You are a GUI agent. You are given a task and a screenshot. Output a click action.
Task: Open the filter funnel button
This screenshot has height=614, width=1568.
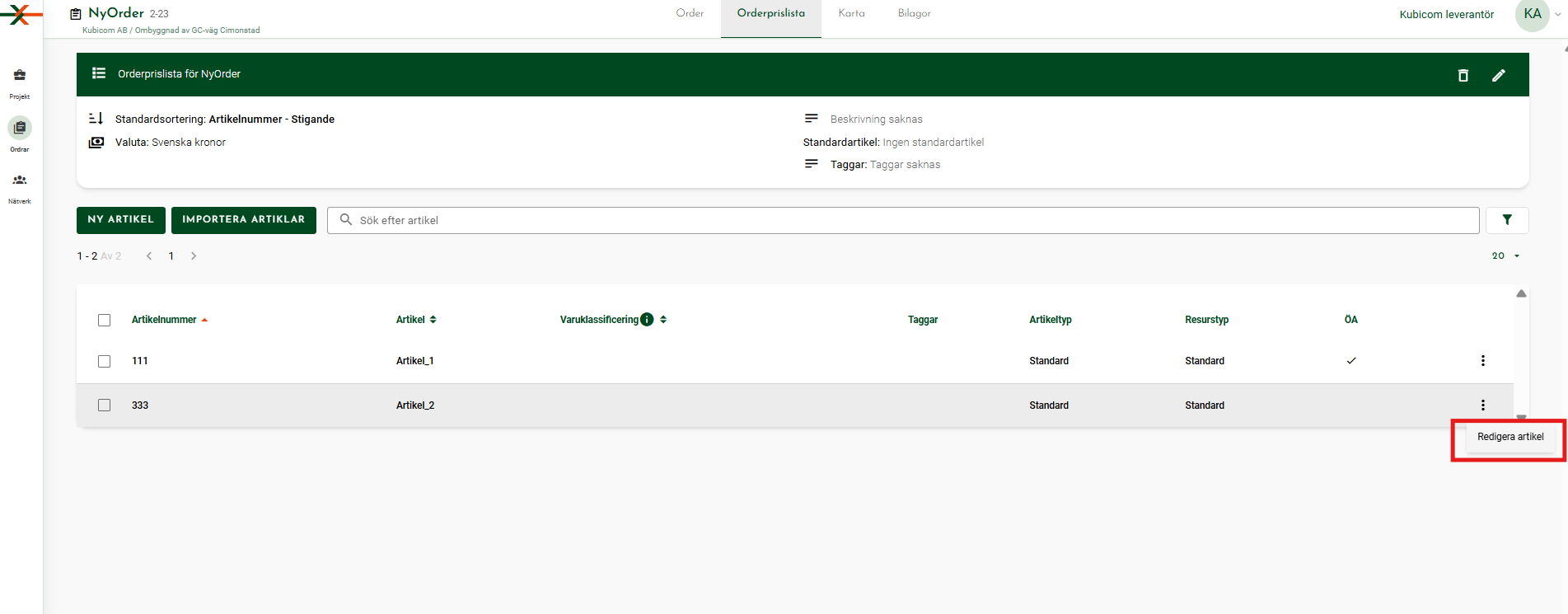pyautogui.click(x=1507, y=220)
